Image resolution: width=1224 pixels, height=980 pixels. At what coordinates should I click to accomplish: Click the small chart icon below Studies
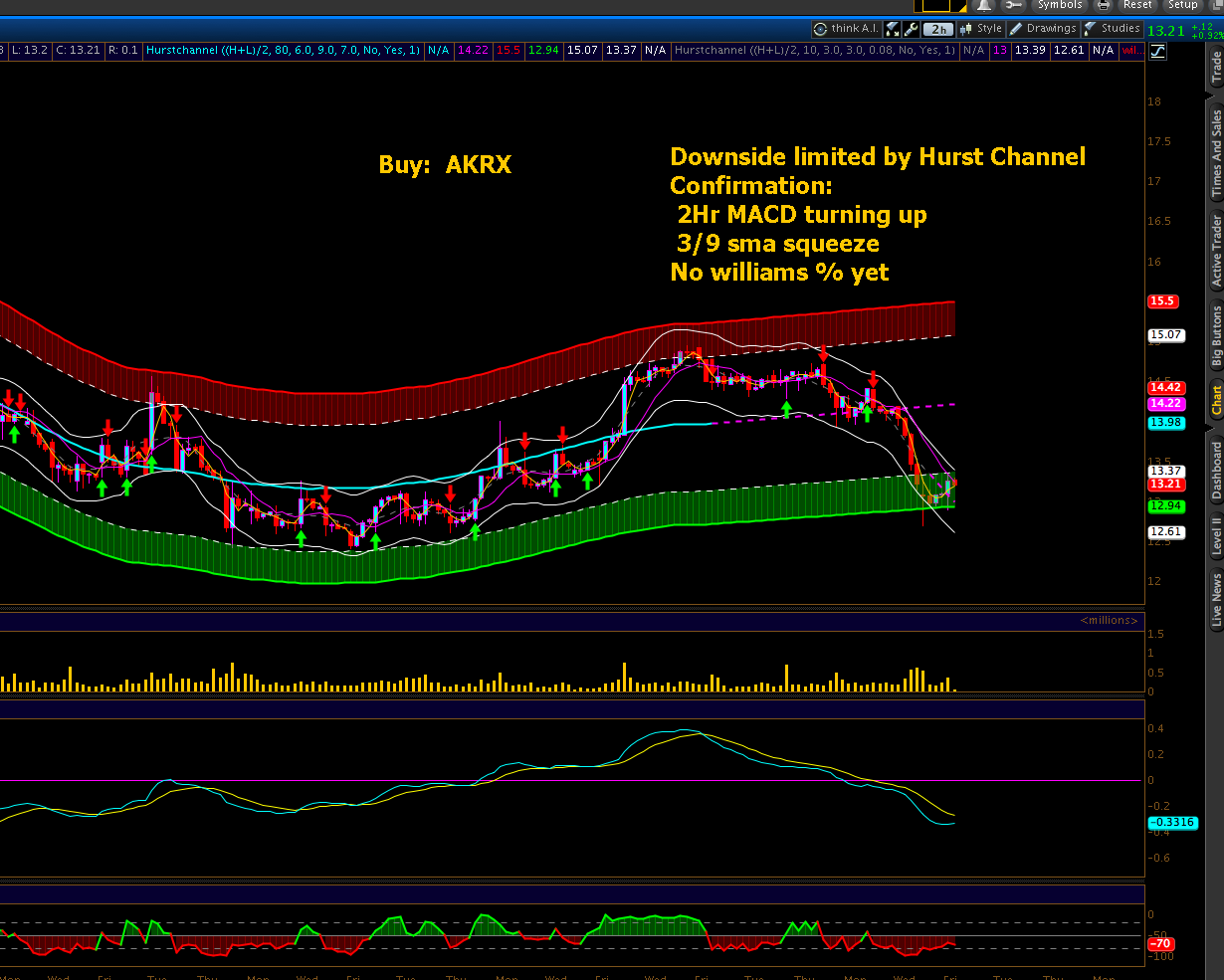(1157, 51)
